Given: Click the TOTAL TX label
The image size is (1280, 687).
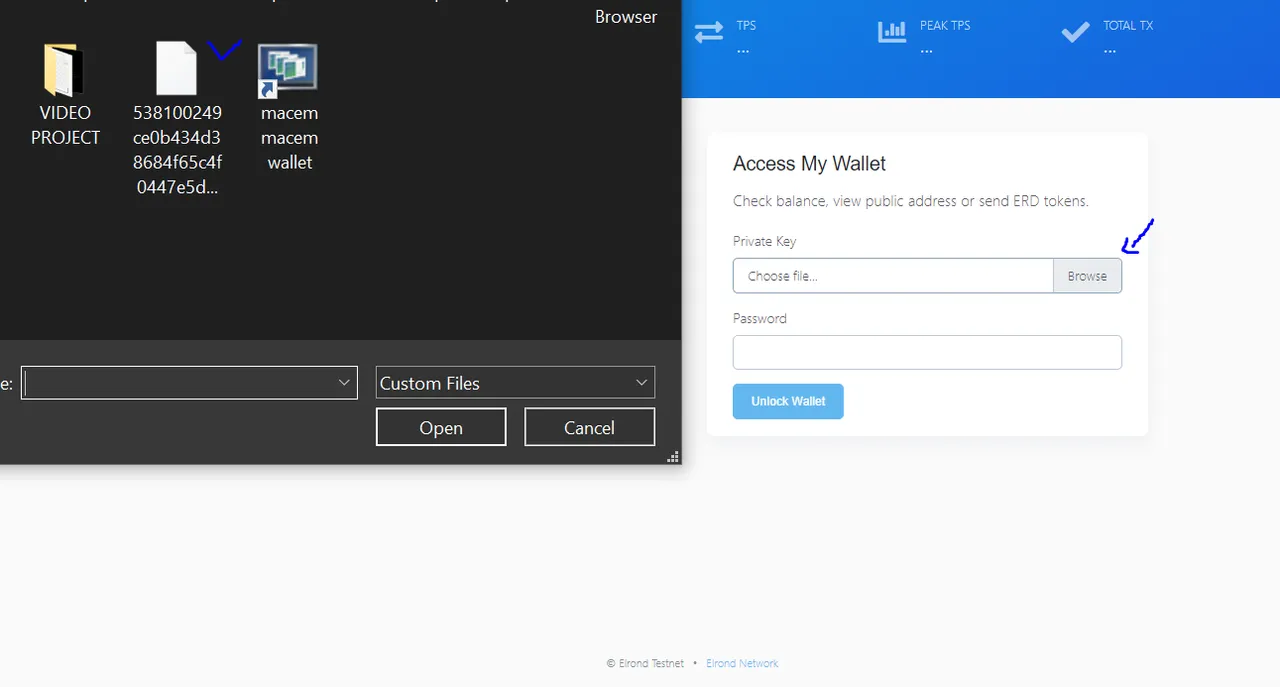Looking at the screenshot, I should click(x=1128, y=25).
